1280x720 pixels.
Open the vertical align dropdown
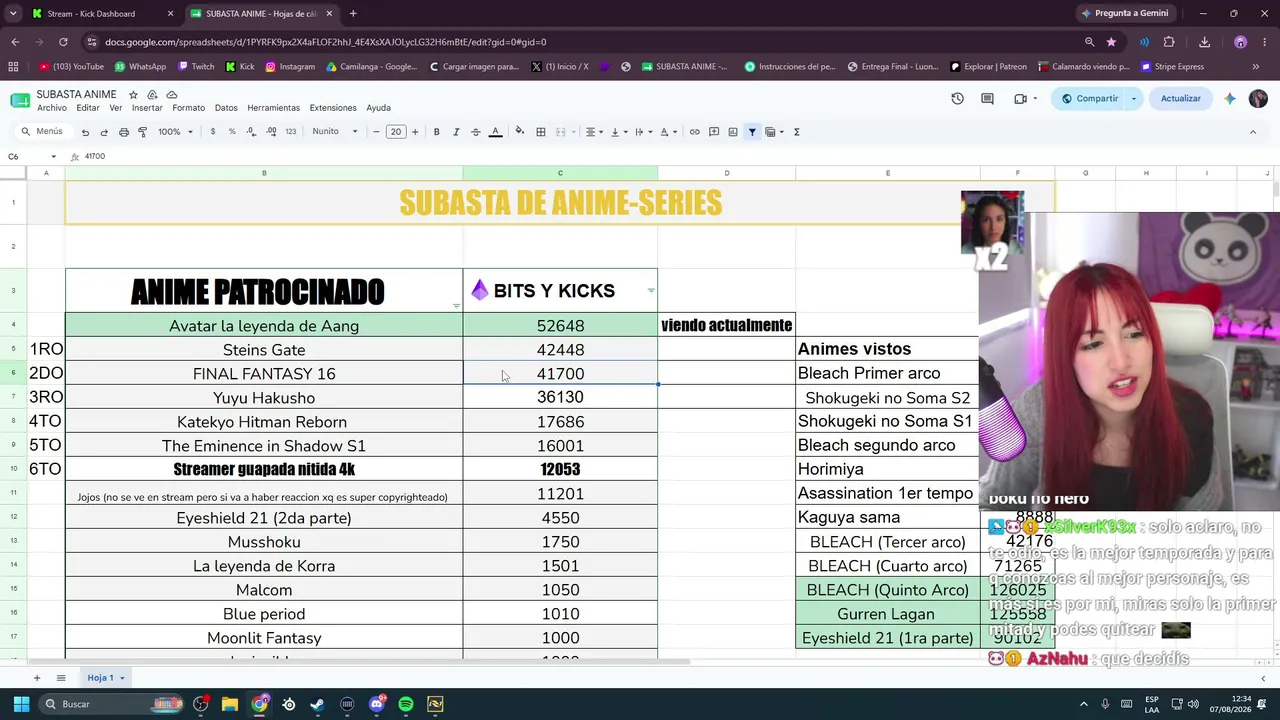(617, 132)
